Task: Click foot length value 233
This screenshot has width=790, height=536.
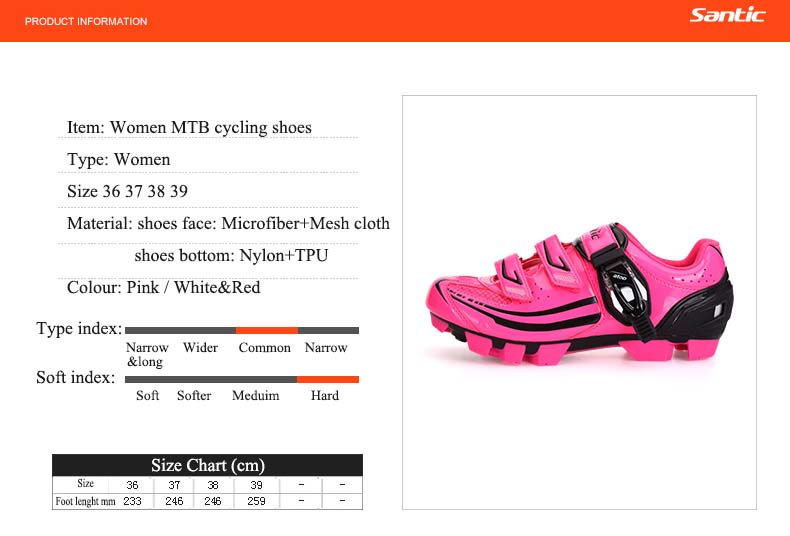Action: (x=133, y=501)
